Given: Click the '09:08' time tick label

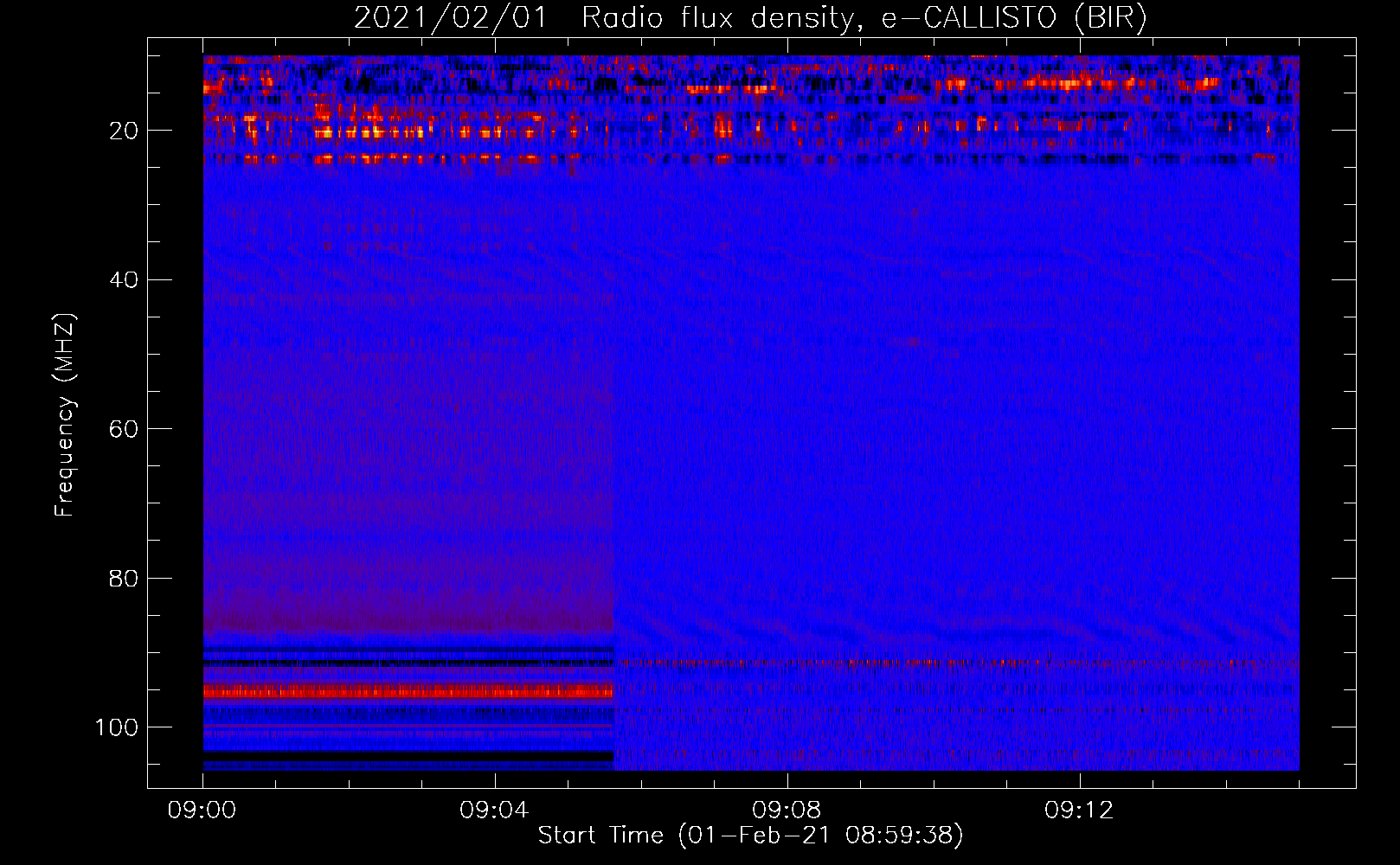Looking at the screenshot, I should point(787,811).
